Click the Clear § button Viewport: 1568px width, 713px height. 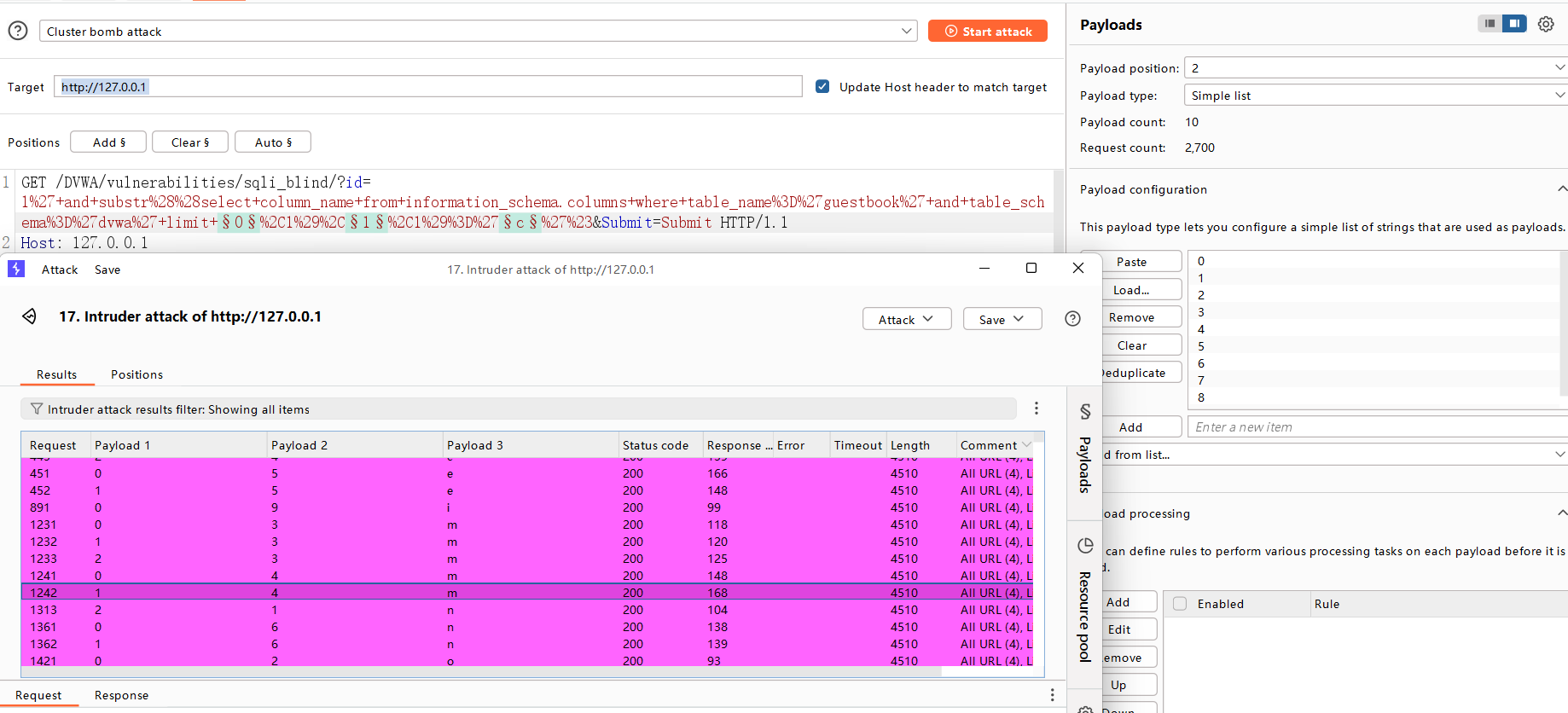189,142
